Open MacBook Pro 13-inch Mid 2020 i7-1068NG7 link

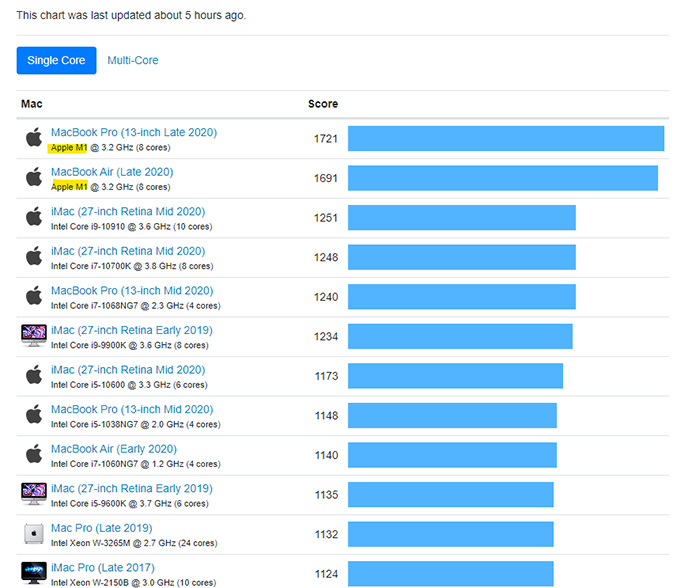point(132,291)
